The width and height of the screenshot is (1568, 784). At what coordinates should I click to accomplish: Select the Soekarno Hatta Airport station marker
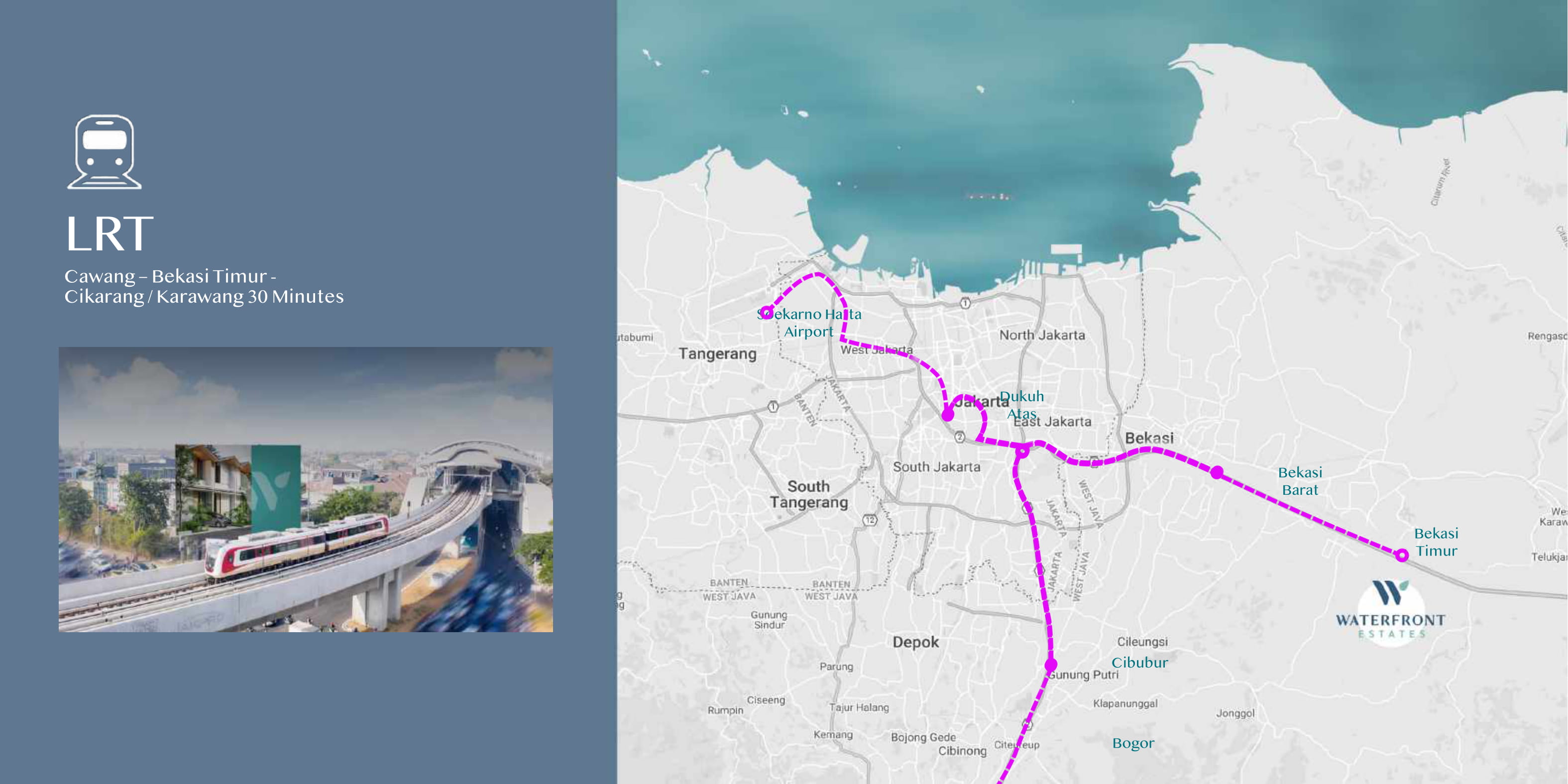pyautogui.click(x=767, y=312)
